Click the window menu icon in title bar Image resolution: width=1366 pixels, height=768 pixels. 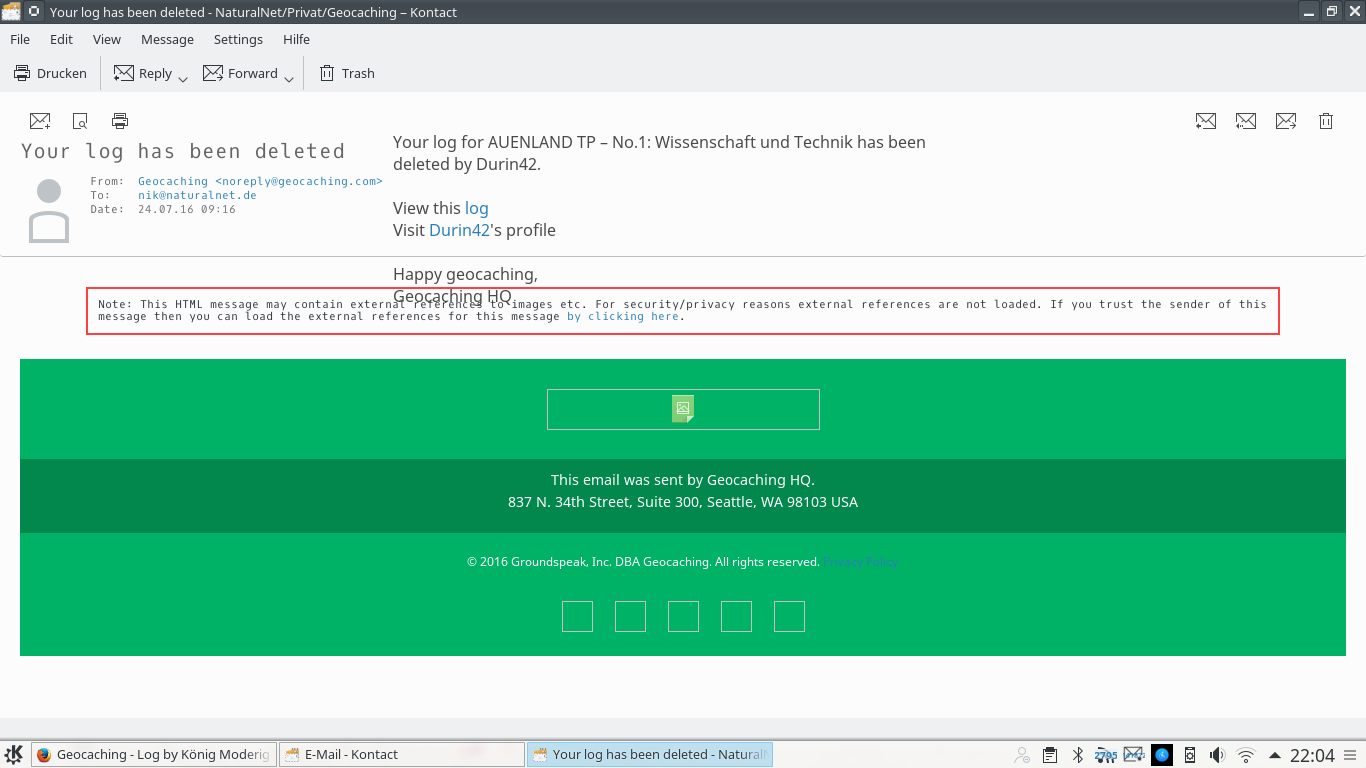(x=11, y=11)
